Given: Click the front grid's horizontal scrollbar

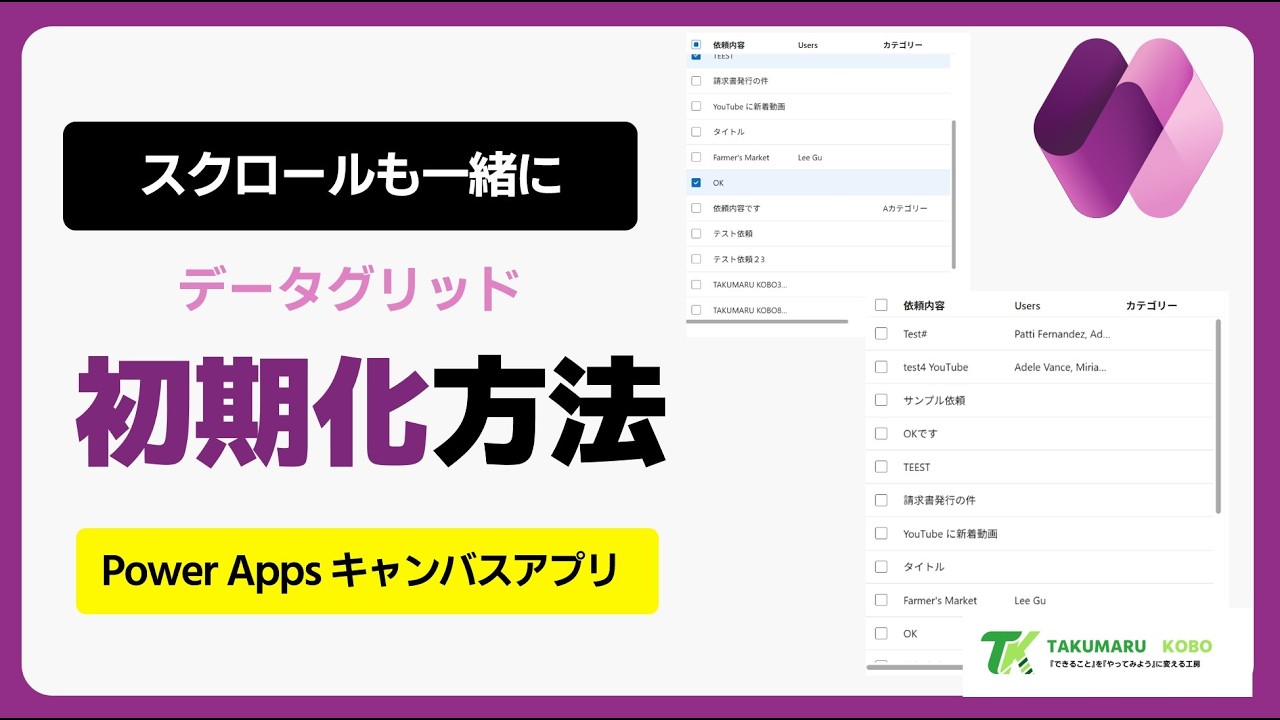Looking at the screenshot, I should [915, 667].
